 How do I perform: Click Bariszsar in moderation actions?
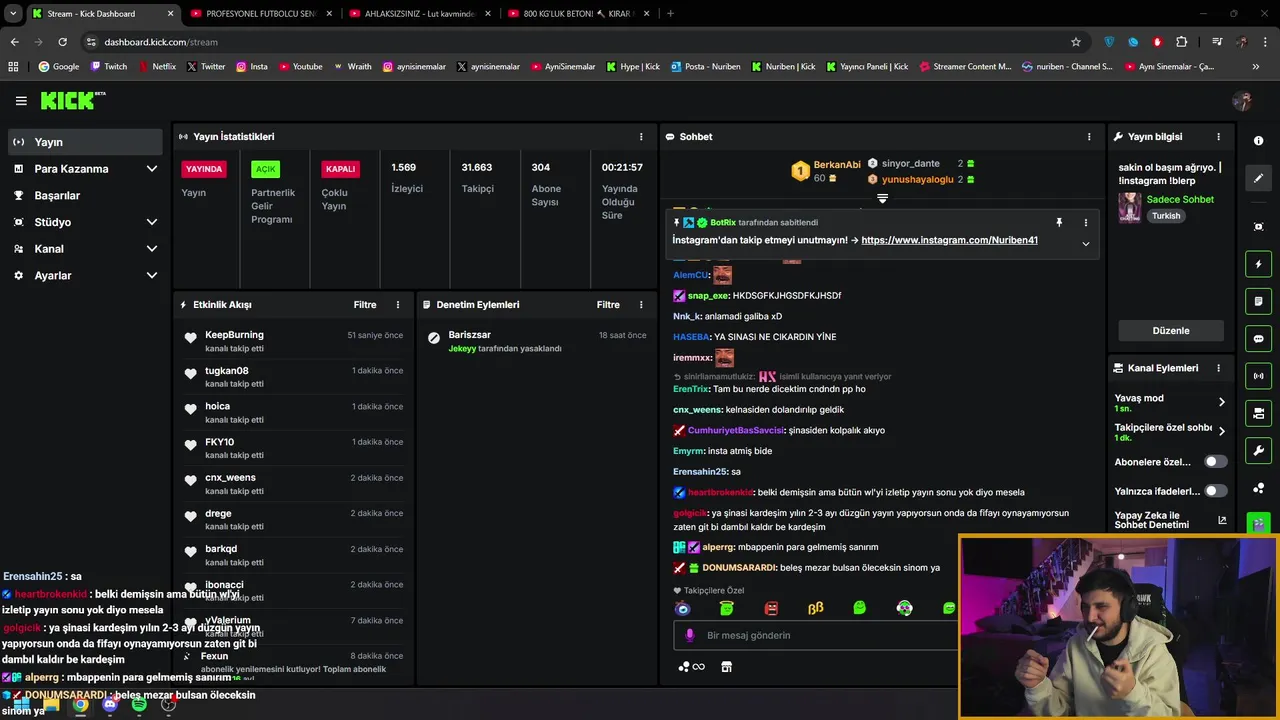pos(470,335)
